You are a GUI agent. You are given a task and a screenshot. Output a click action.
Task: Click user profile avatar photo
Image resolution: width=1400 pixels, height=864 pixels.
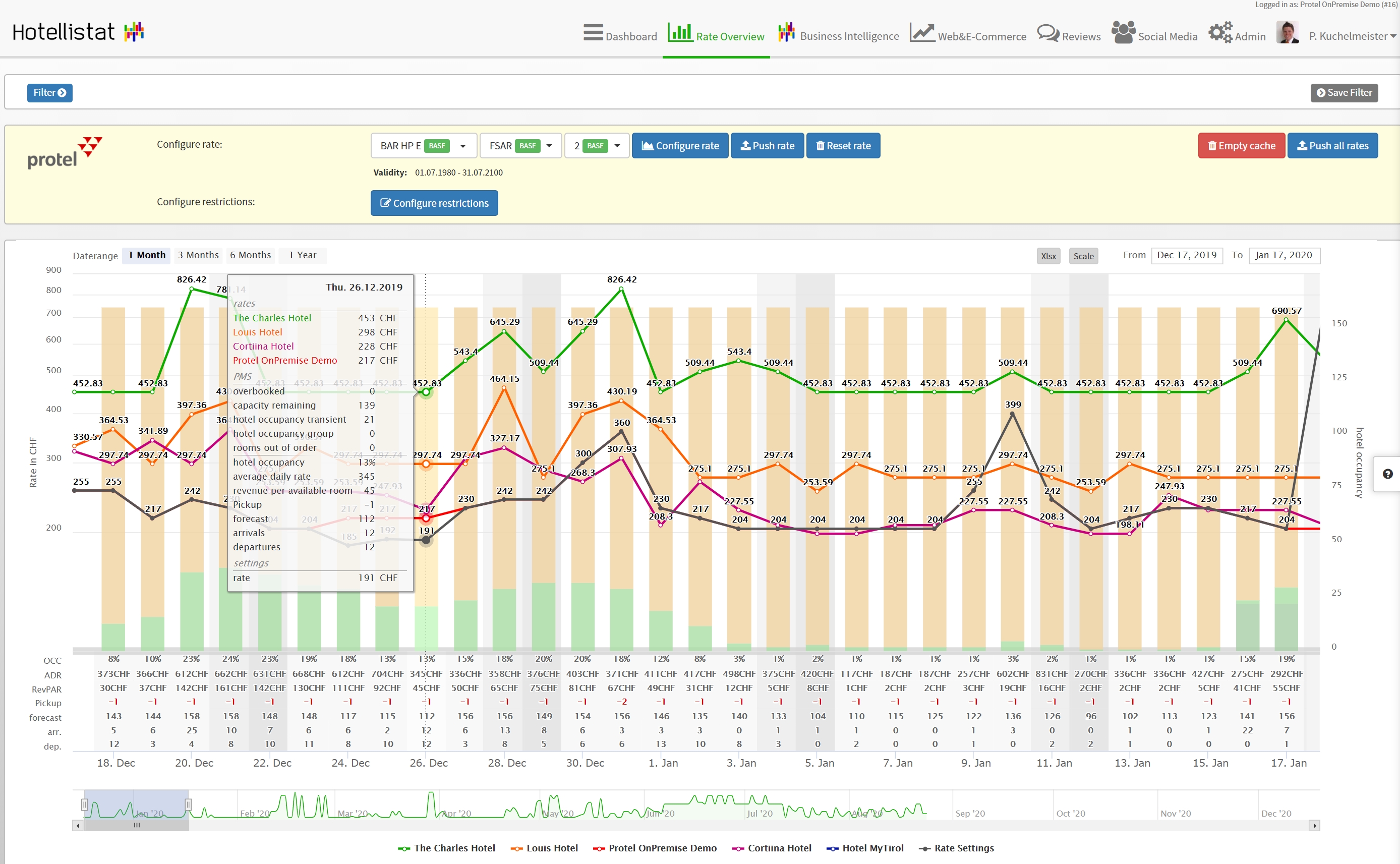pyautogui.click(x=1288, y=33)
